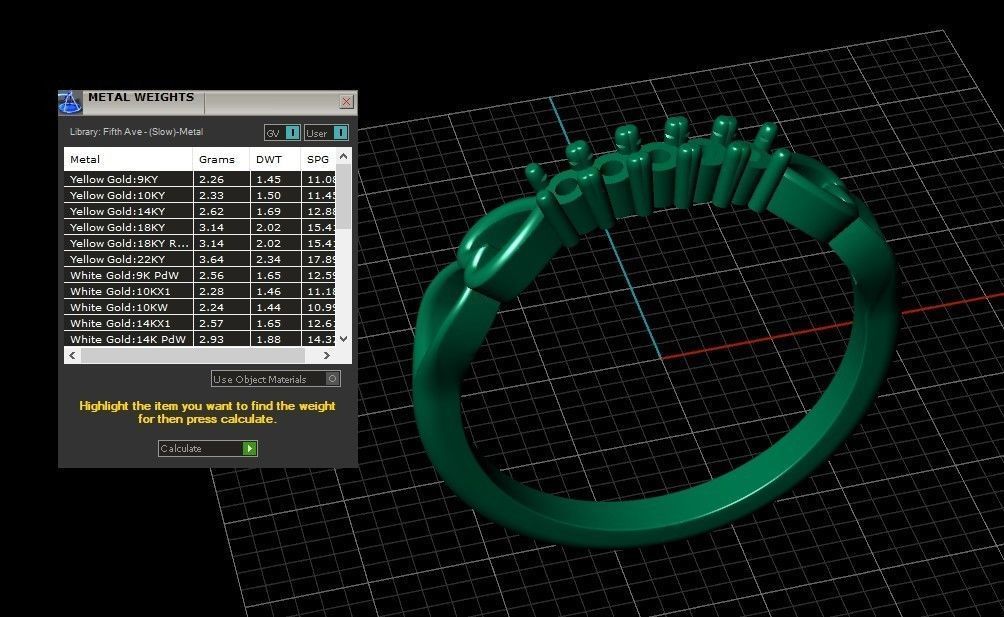The image size is (1004, 617).
Task: Click the 2.33 grams value
Action: coord(211,195)
